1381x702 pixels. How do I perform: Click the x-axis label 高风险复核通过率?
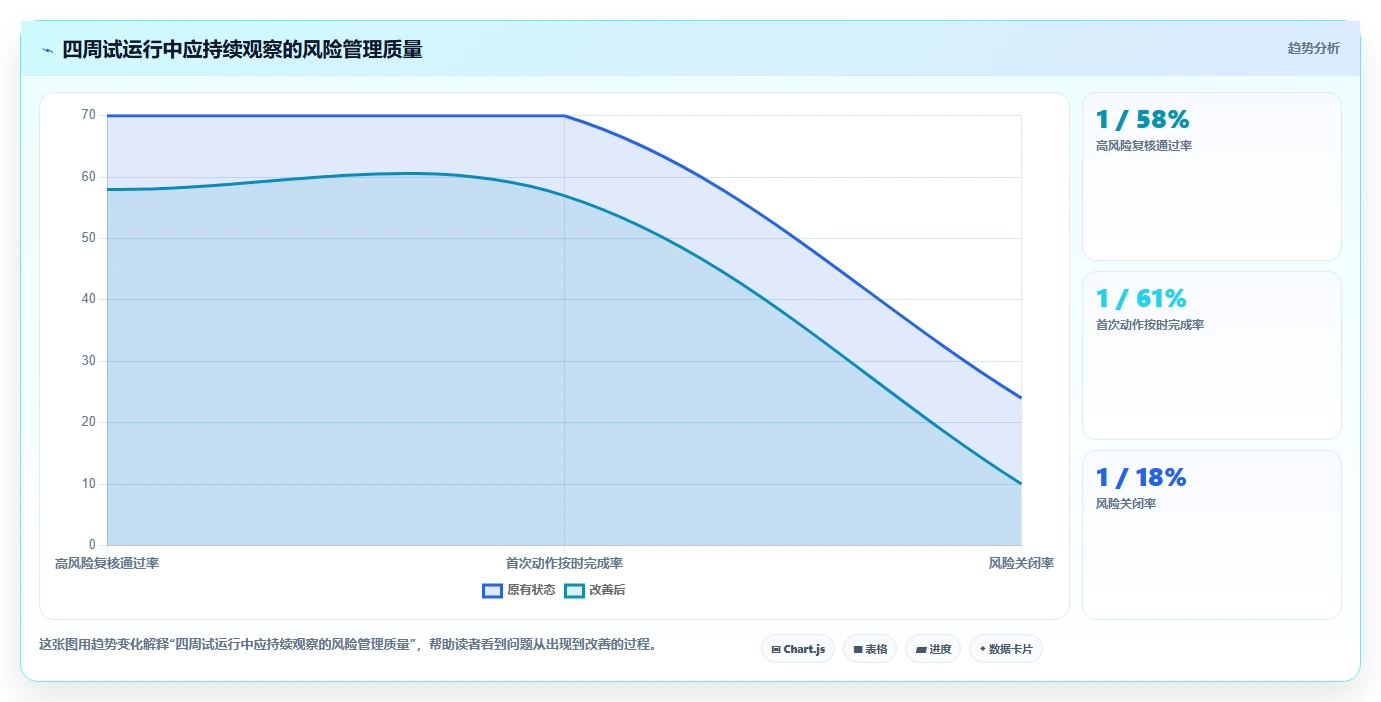coord(107,563)
